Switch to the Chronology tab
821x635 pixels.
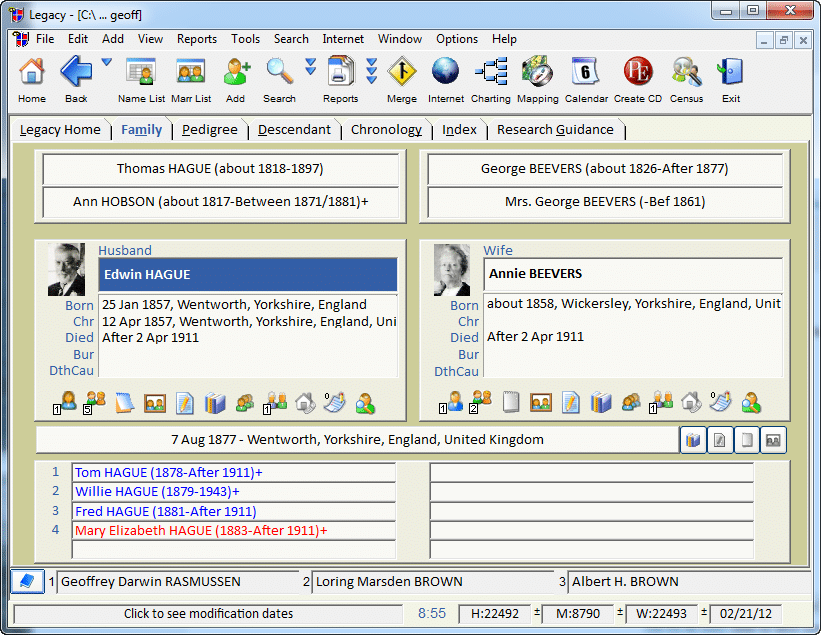tap(386, 130)
